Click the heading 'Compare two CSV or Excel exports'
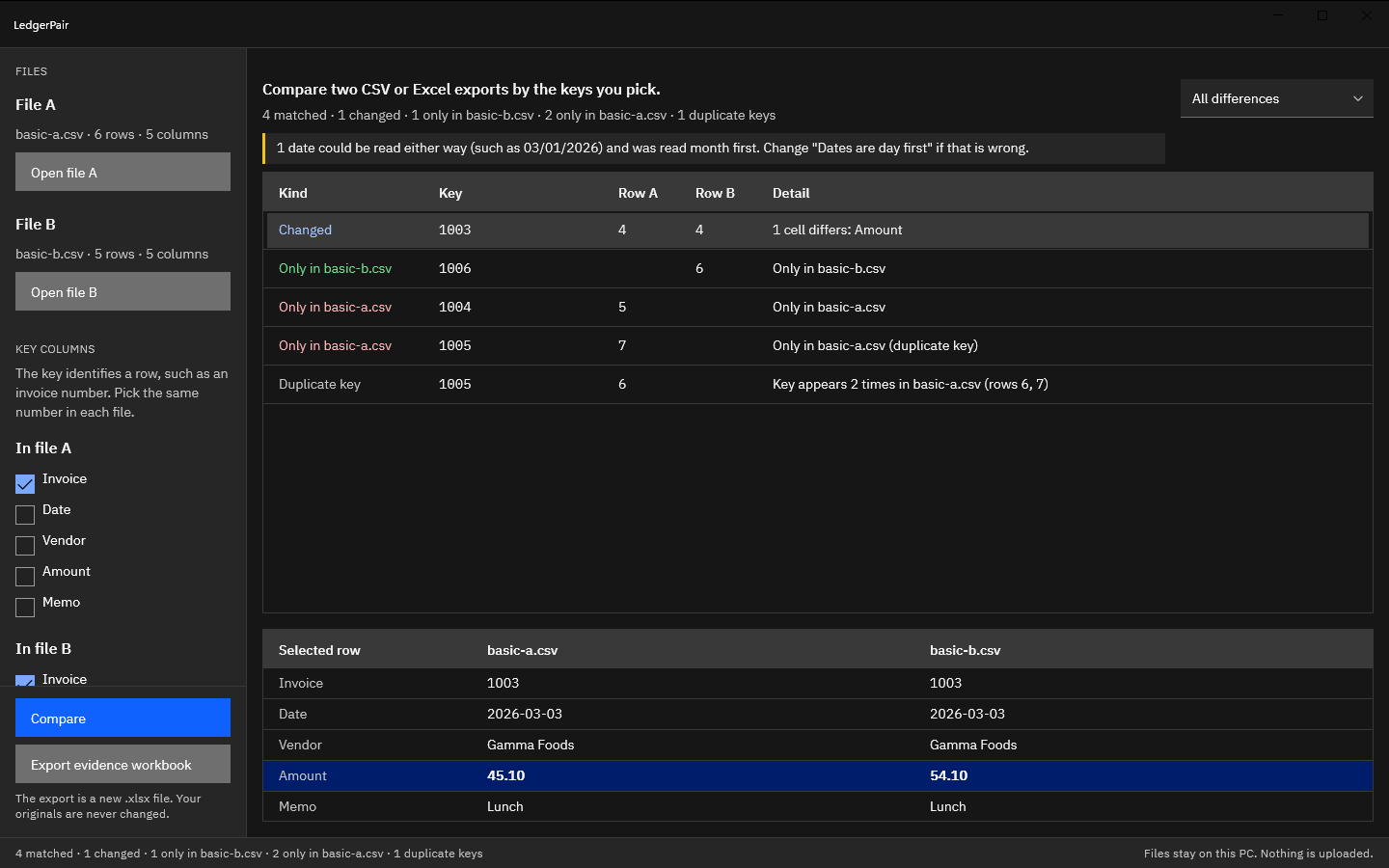Screen dimensions: 1389x868 pos(461,90)
